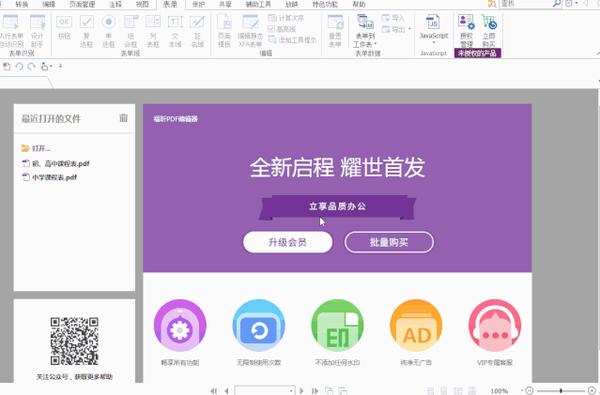Select the push button (OK) form field tool
The image size is (600, 395).
(x=64, y=28)
